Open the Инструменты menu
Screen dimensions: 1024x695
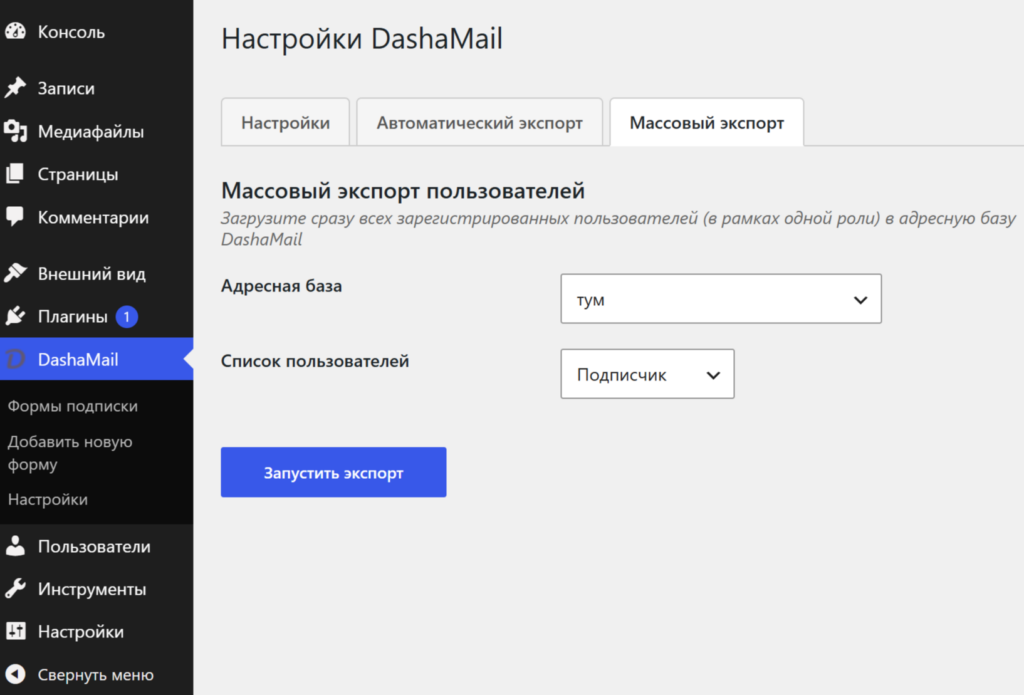pyautogui.click(x=97, y=589)
